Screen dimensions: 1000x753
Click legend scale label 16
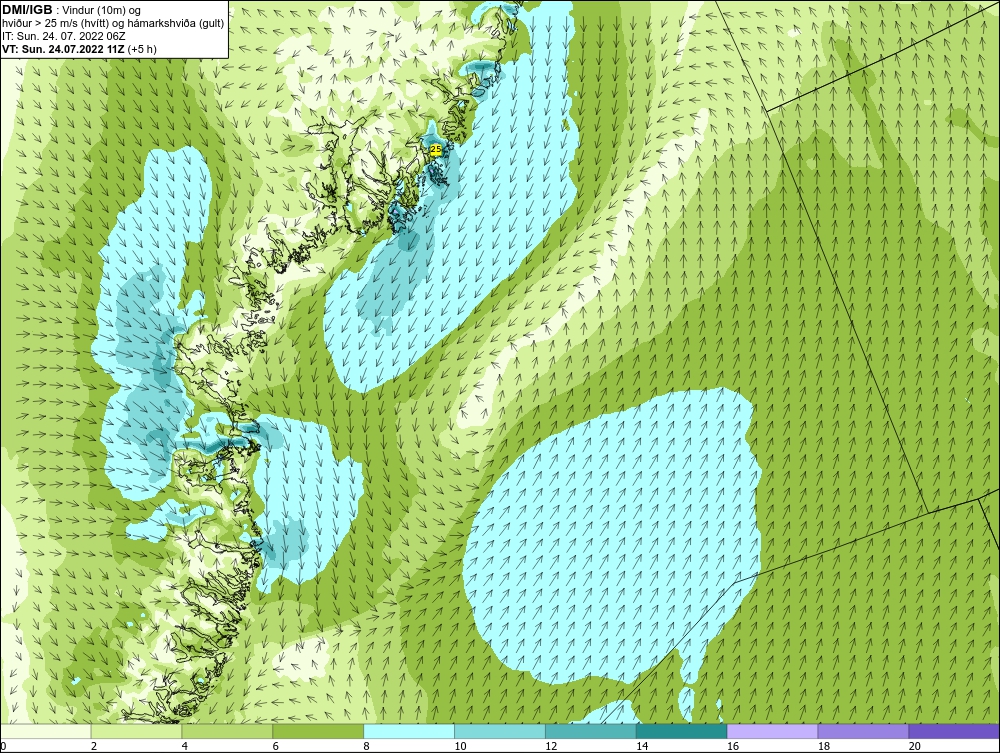(x=733, y=746)
